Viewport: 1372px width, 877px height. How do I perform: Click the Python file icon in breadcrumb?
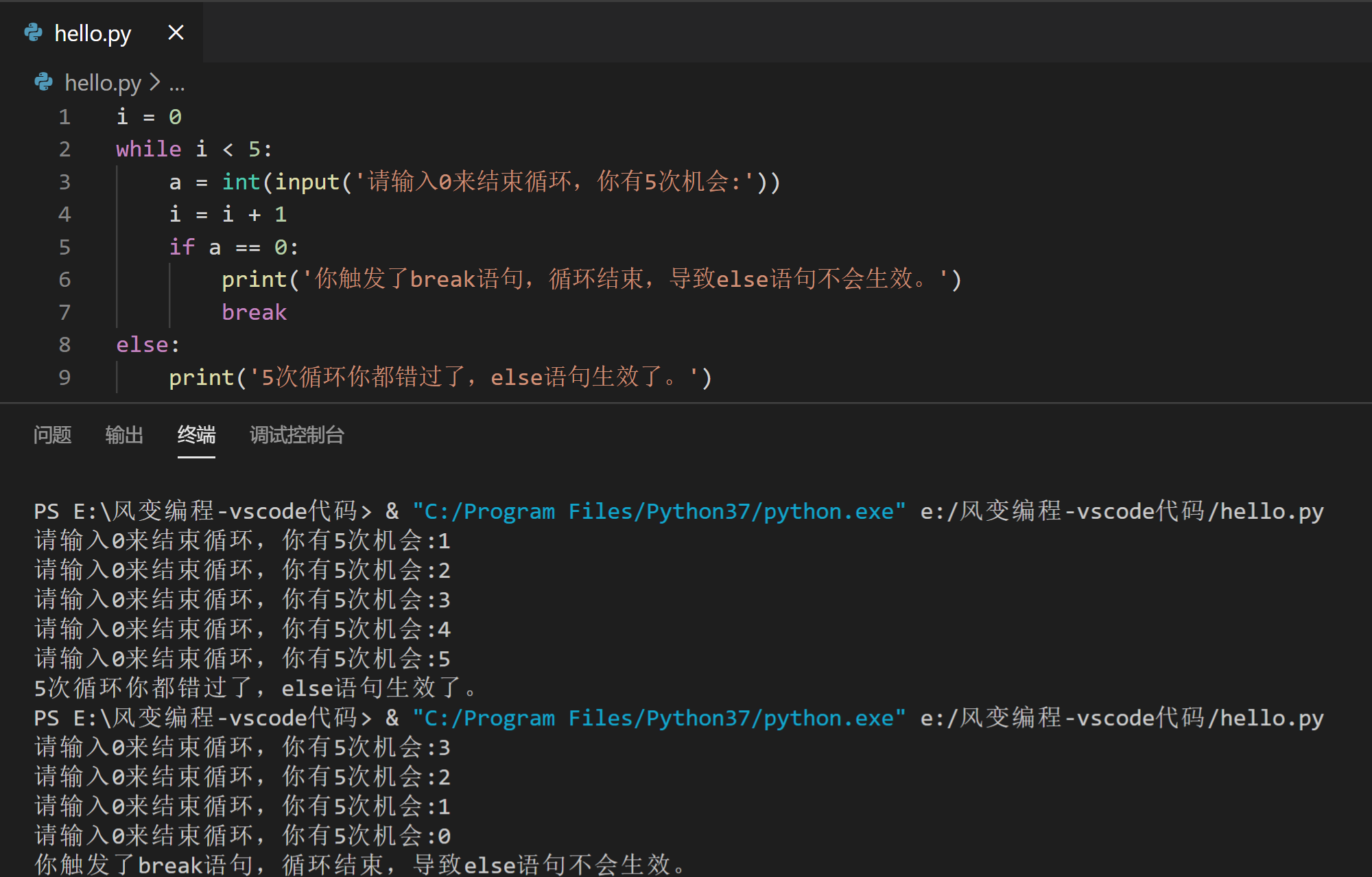pos(44,82)
